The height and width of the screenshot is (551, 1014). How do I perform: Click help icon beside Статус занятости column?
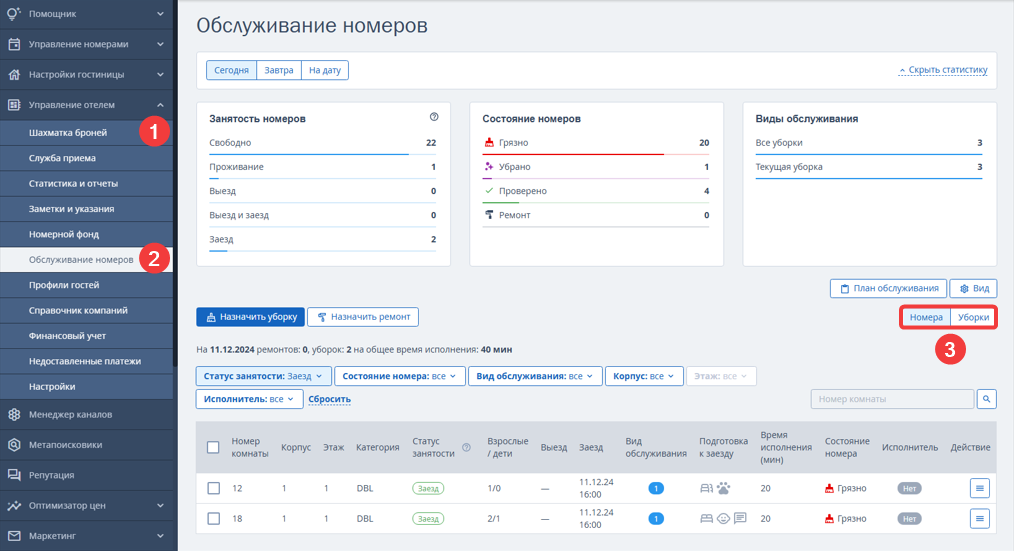[466, 448]
